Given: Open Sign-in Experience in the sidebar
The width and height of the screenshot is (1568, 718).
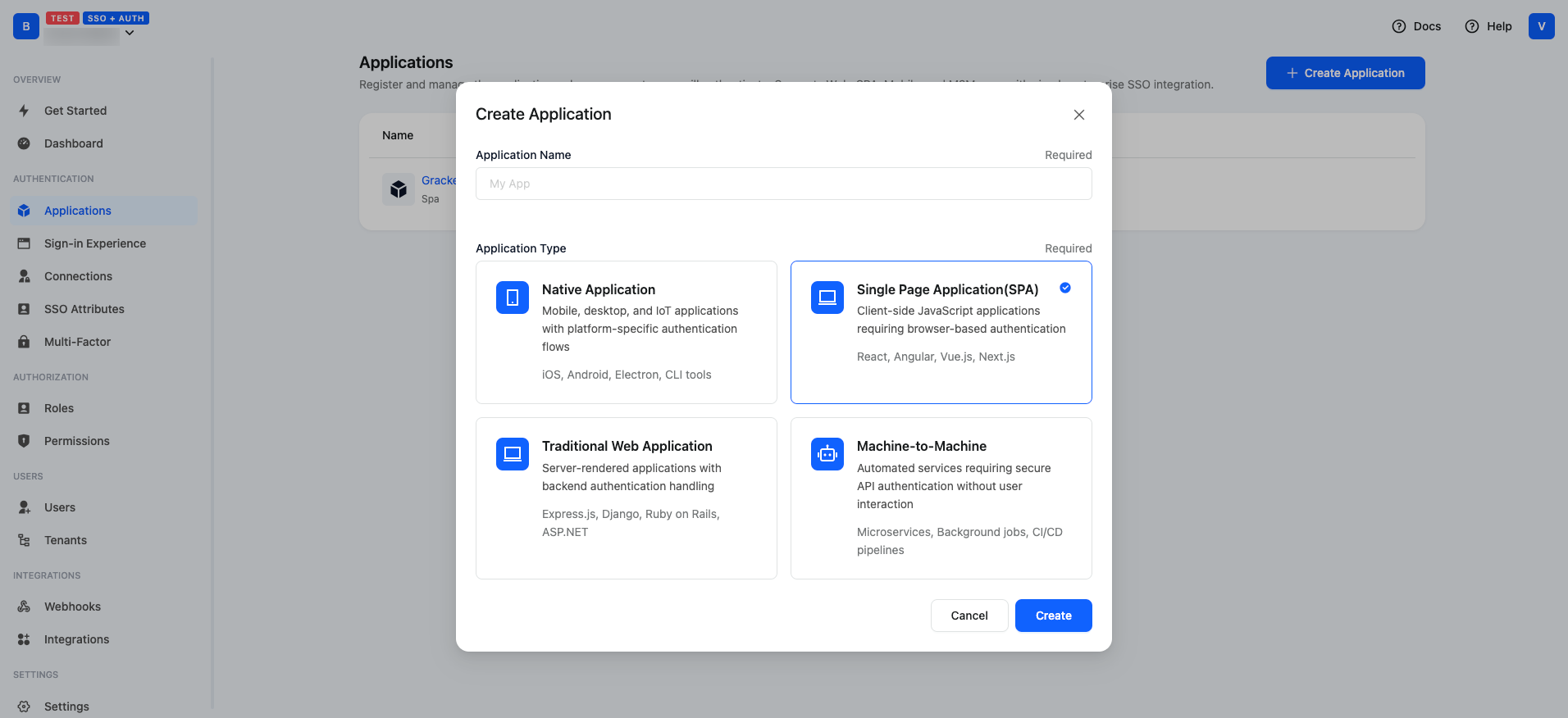Looking at the screenshot, I should (x=95, y=243).
